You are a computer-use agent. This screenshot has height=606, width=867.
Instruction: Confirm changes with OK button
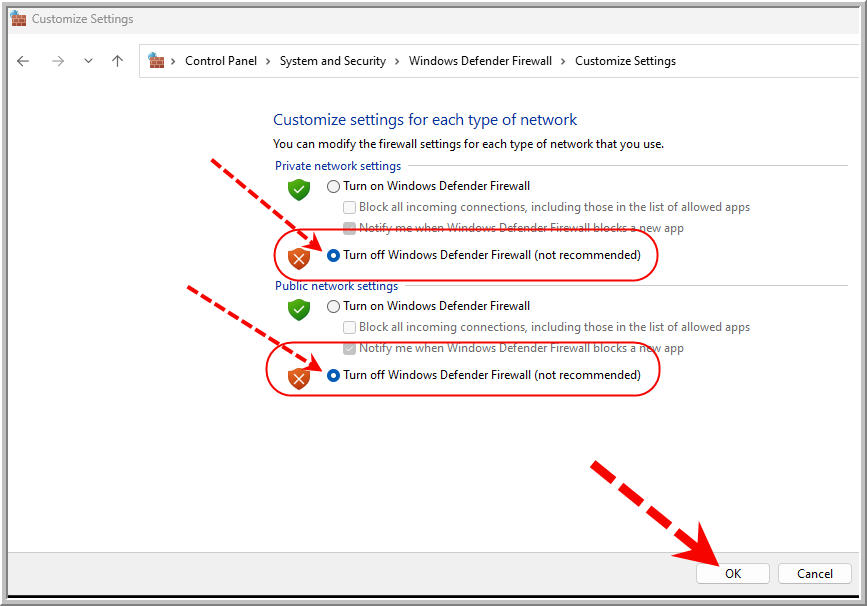(x=733, y=573)
